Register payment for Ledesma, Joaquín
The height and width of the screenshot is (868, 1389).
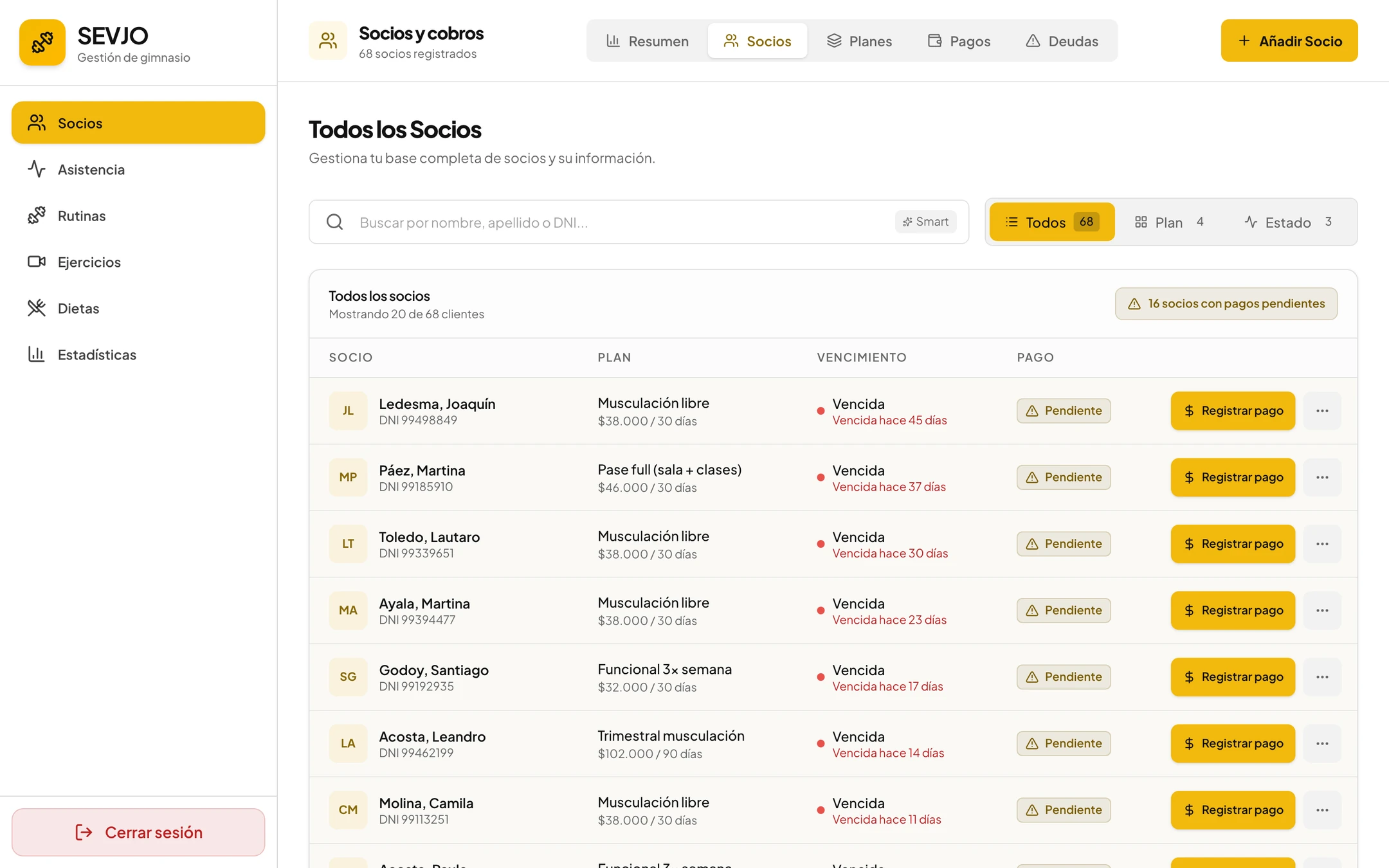1233,411
